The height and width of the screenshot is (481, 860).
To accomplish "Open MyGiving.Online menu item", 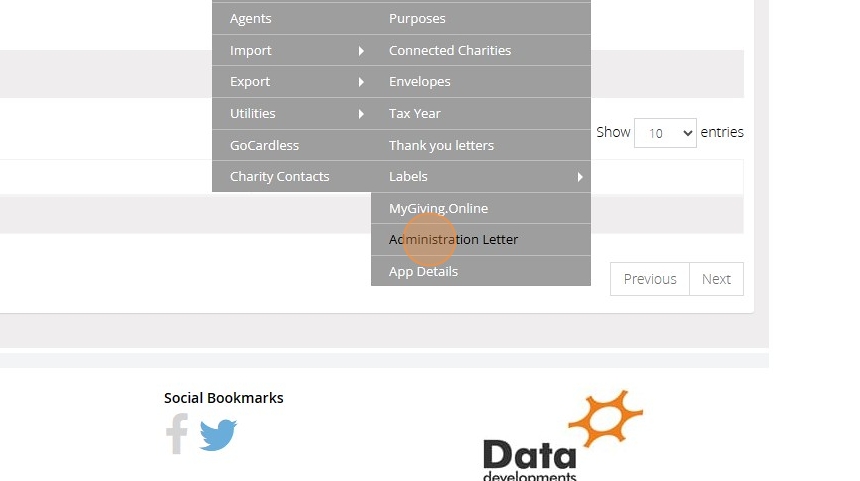I will point(438,208).
